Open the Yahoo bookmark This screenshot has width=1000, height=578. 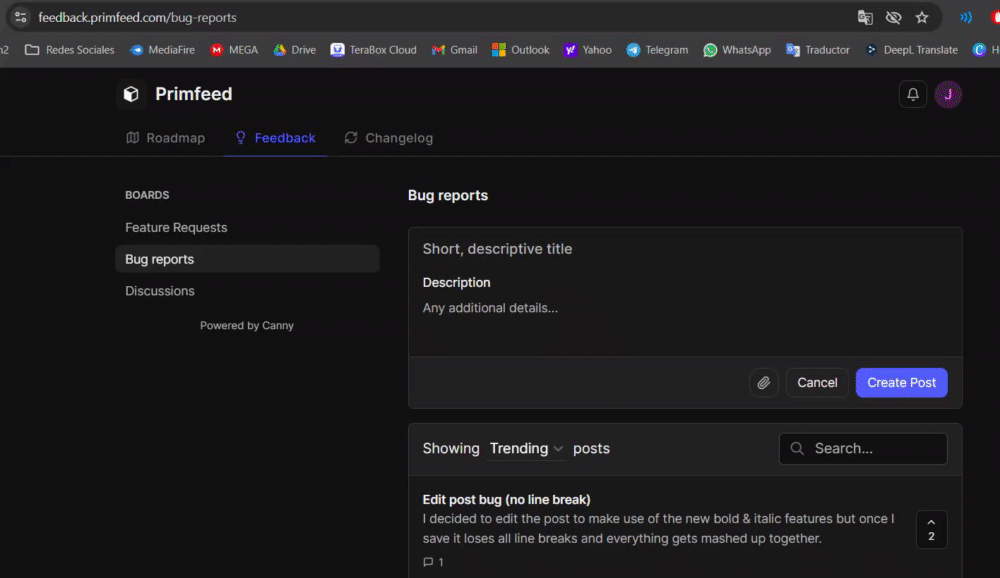click(587, 50)
